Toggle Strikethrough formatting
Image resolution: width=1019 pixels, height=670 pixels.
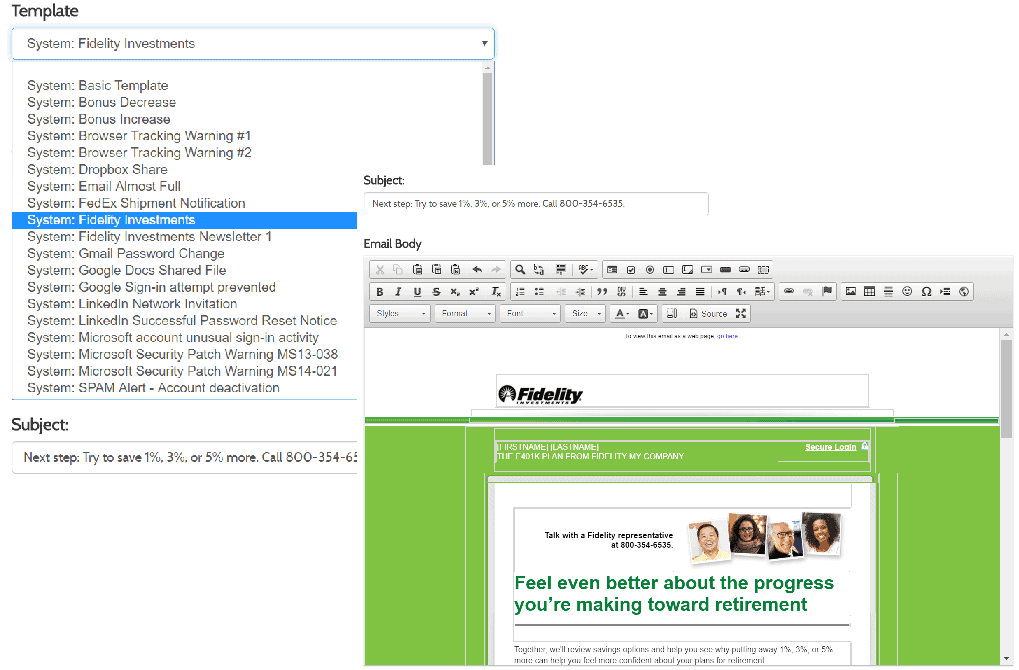click(436, 292)
